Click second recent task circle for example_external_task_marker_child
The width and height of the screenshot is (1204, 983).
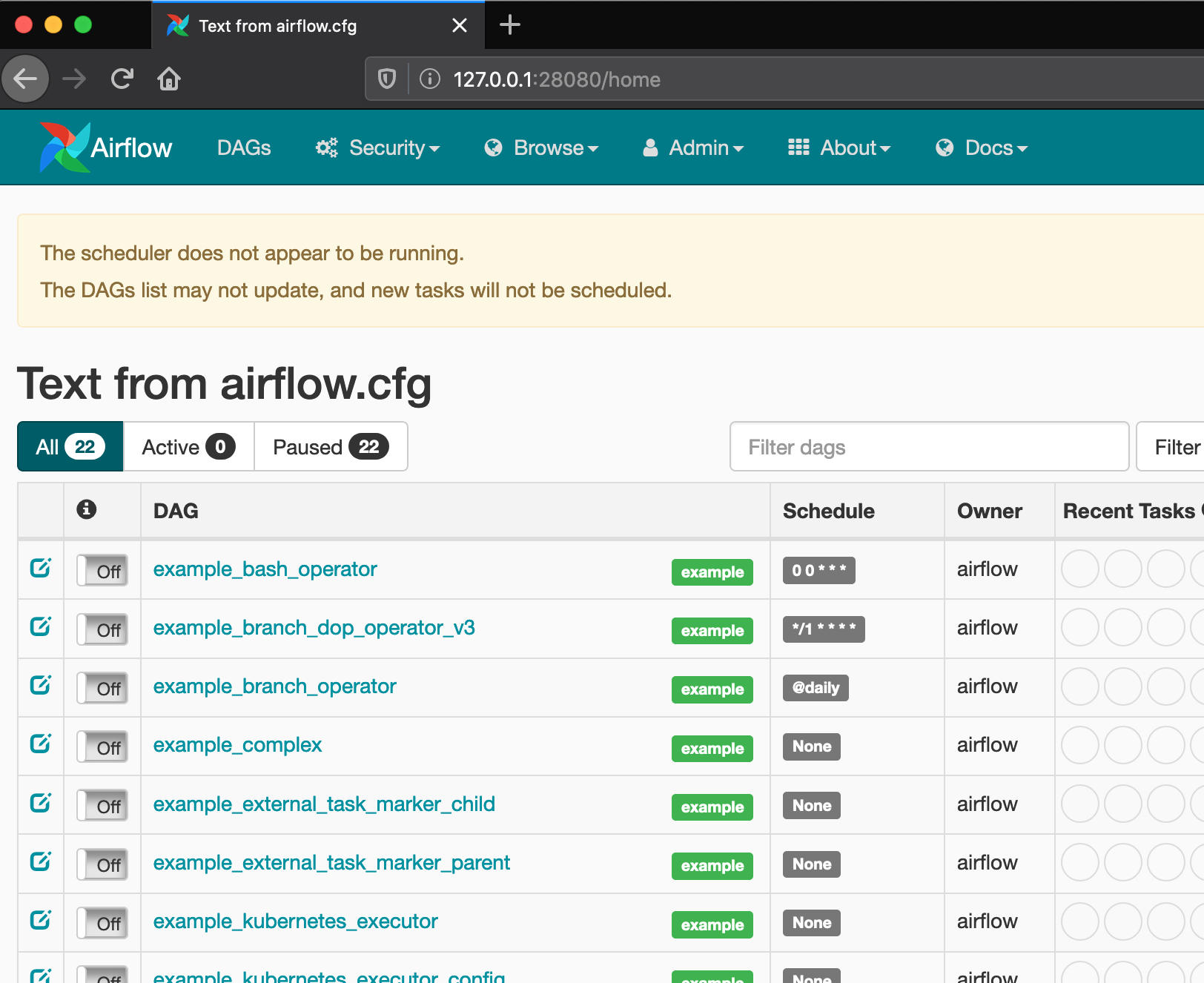(x=1123, y=804)
